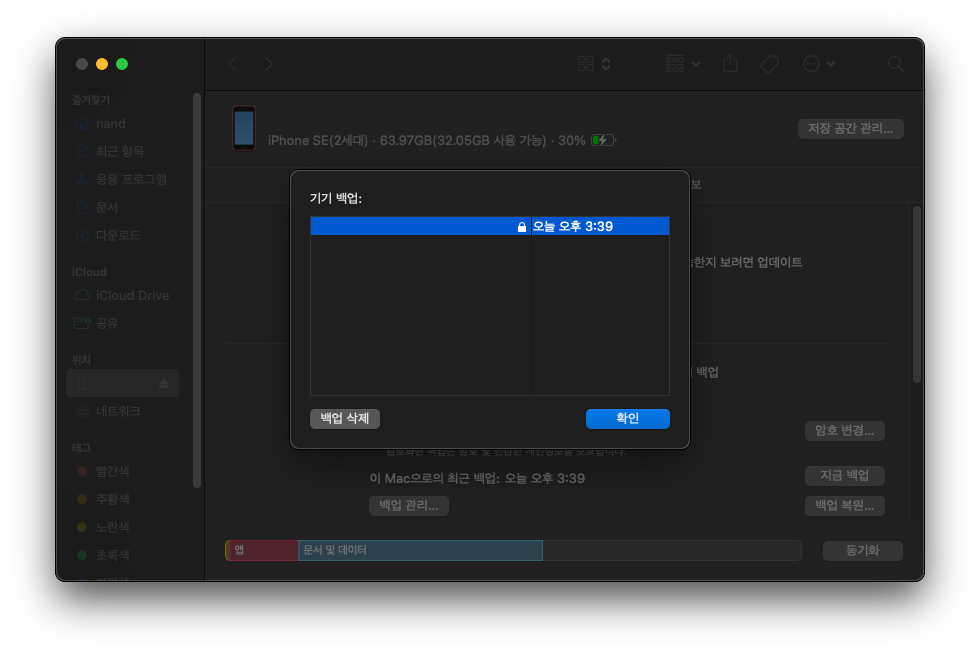This screenshot has height=655, width=980.
Task: Open the Share toolbar icon
Action: pos(730,64)
